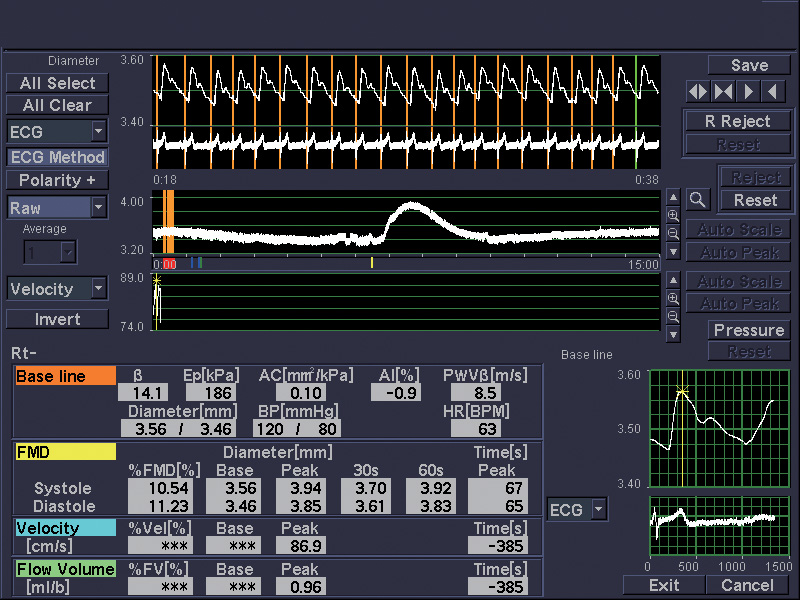Toggle the ECG Method button
The height and width of the screenshot is (600, 800).
point(57,157)
